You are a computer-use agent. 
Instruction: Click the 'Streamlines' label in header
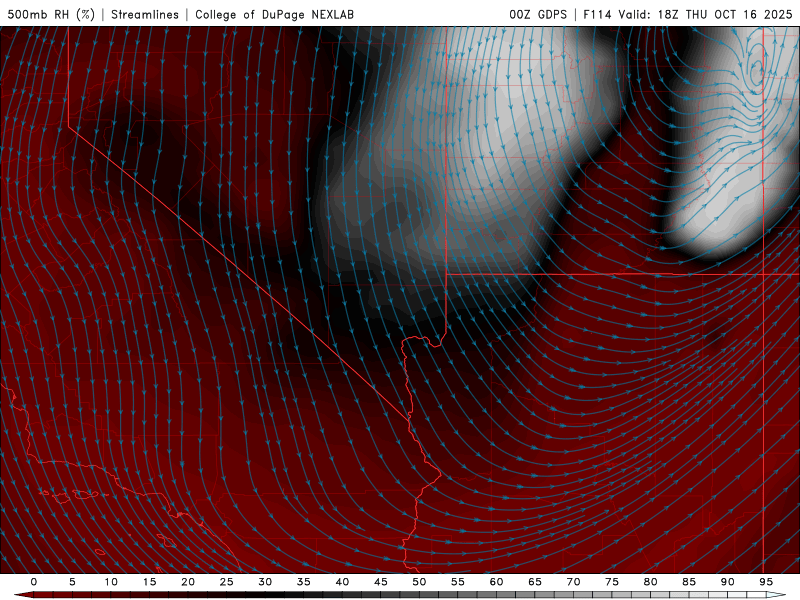click(x=145, y=14)
